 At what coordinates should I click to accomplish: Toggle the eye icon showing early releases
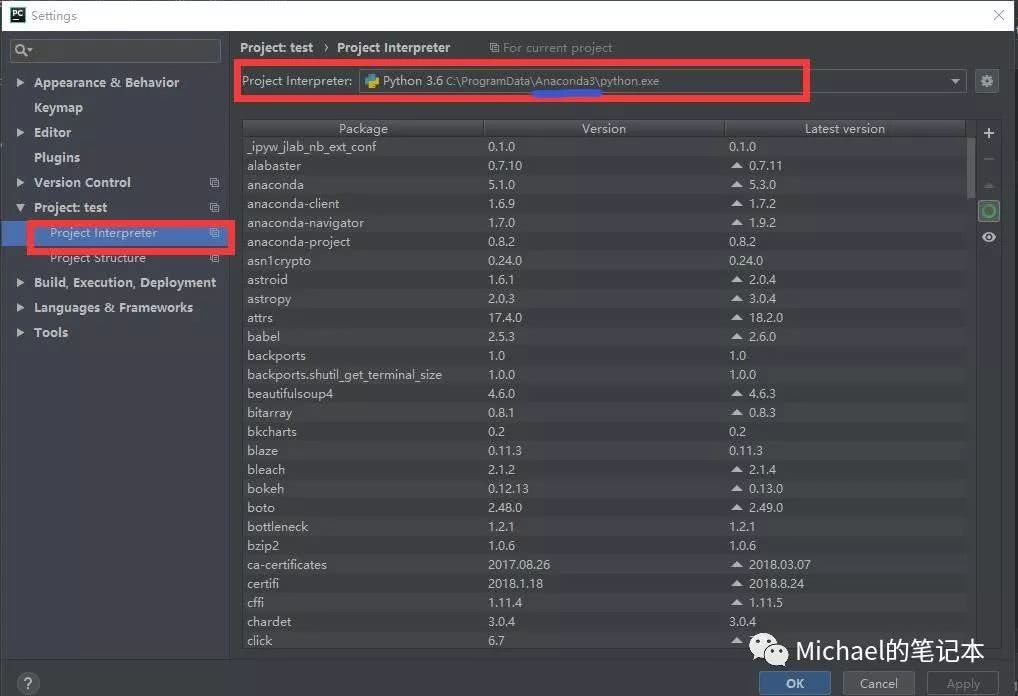[988, 237]
